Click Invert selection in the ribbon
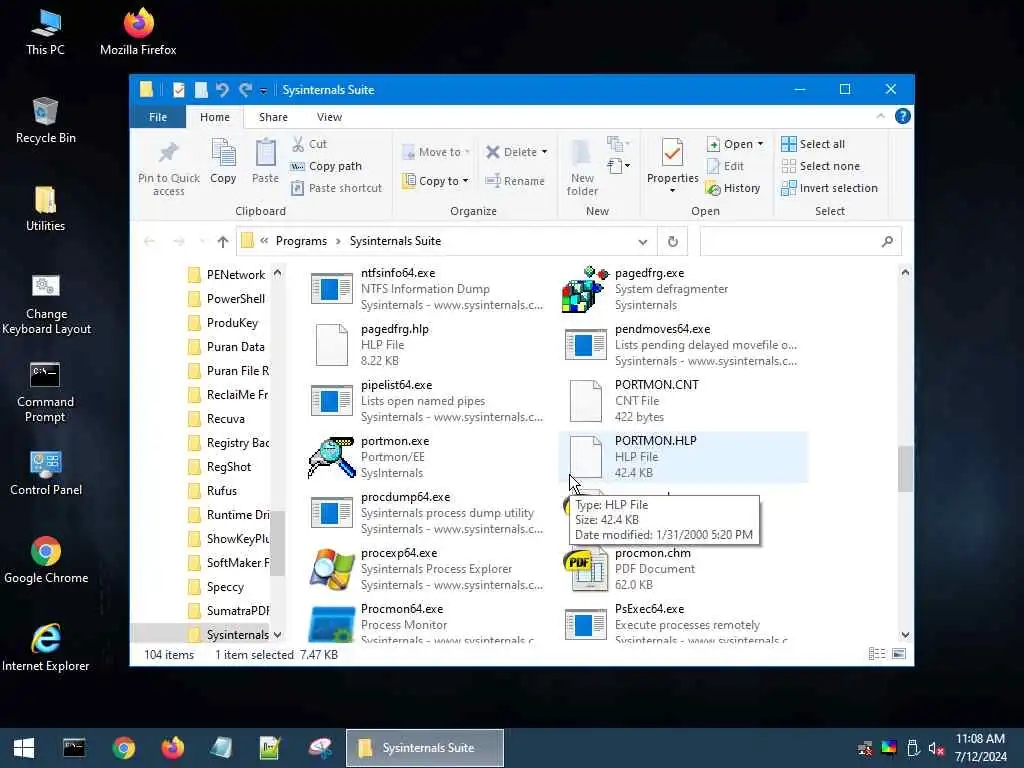This screenshot has height=768, width=1024. pos(829,188)
